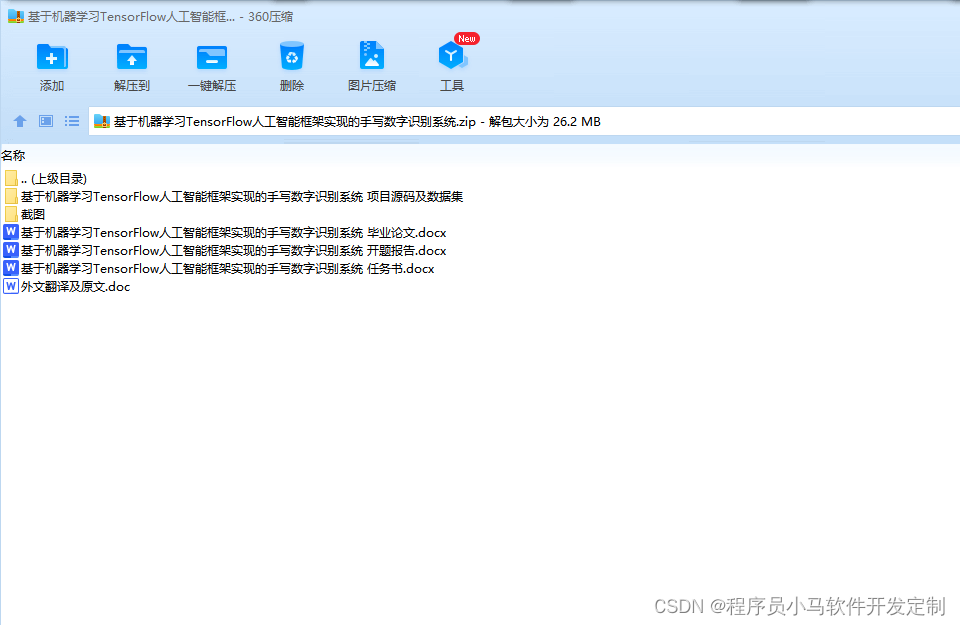Click the Word icon of 毕业论文.docx
The height and width of the screenshot is (625, 960).
11,232
